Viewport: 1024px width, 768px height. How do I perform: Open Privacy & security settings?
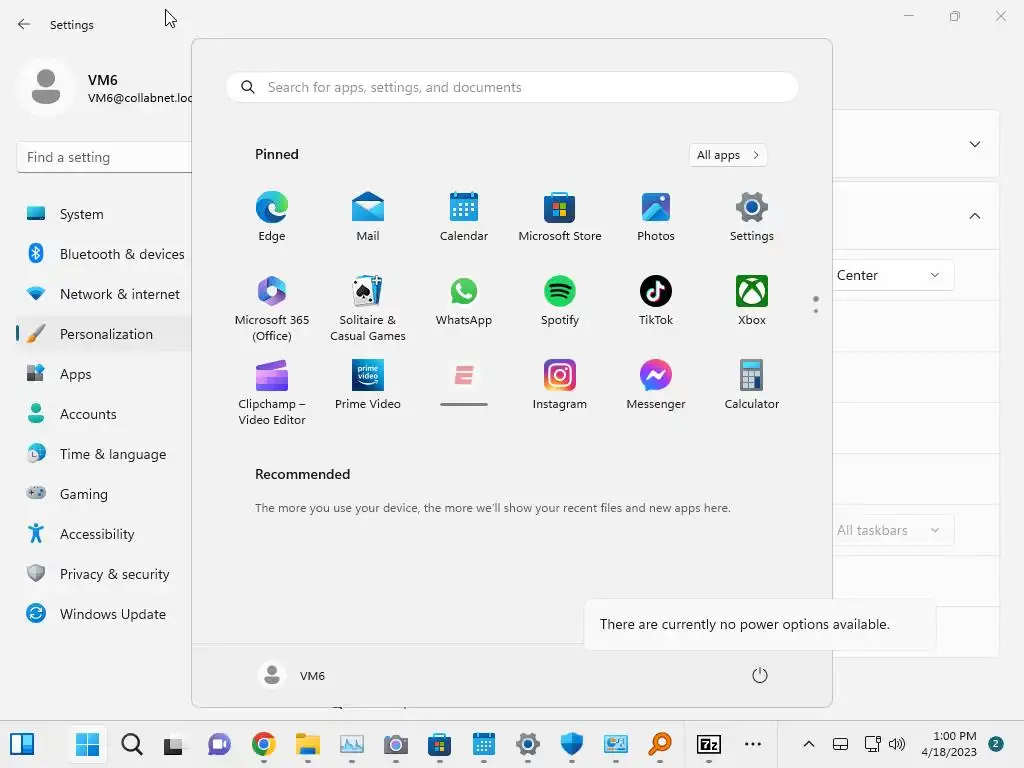pos(104,574)
